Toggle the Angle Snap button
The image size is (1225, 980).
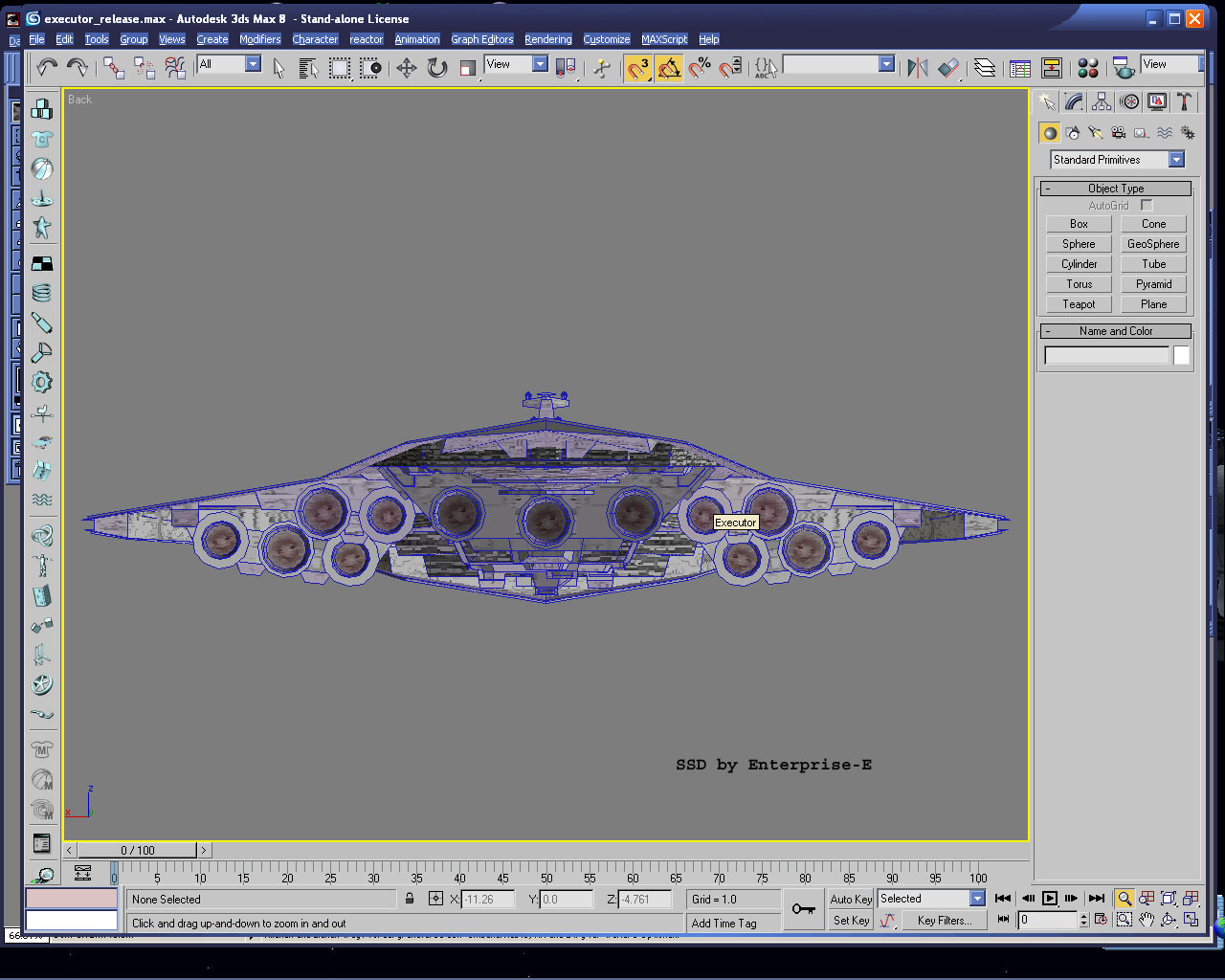tap(669, 67)
